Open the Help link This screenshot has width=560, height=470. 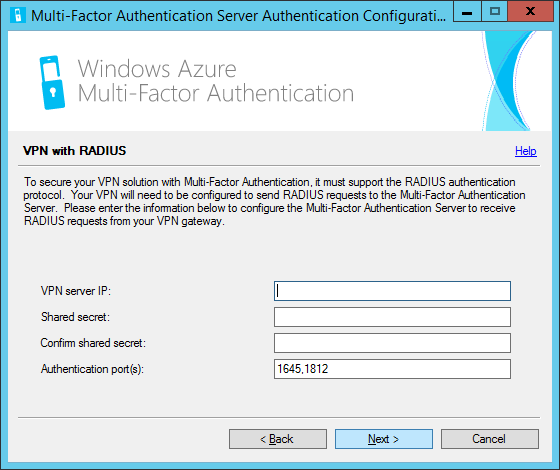526,151
